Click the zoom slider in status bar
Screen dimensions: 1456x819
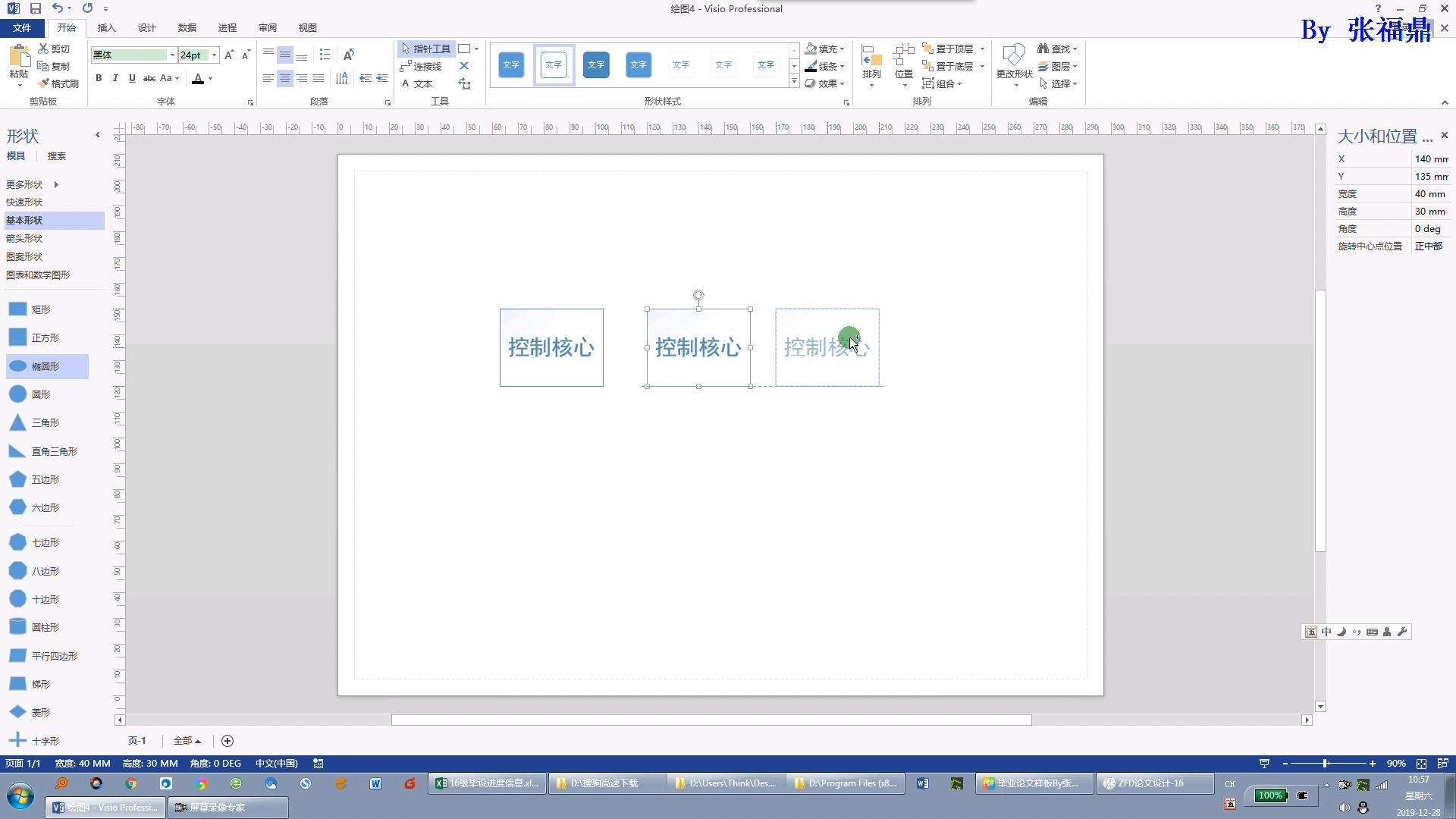pos(1326,764)
